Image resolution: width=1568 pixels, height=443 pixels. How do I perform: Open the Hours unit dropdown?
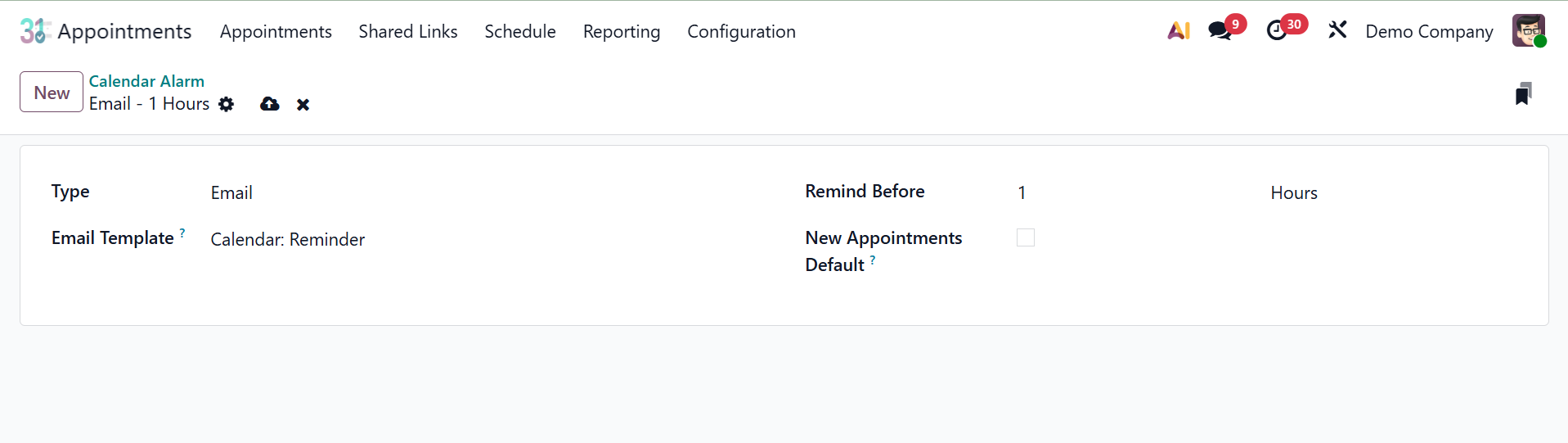[1391, 193]
